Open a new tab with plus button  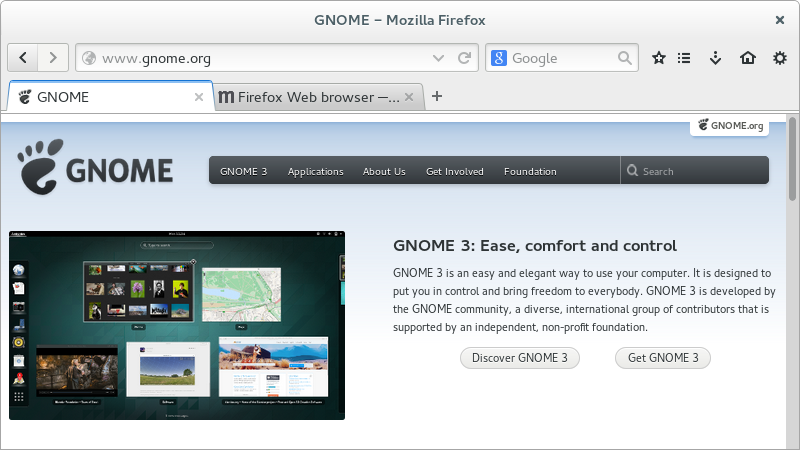click(437, 96)
